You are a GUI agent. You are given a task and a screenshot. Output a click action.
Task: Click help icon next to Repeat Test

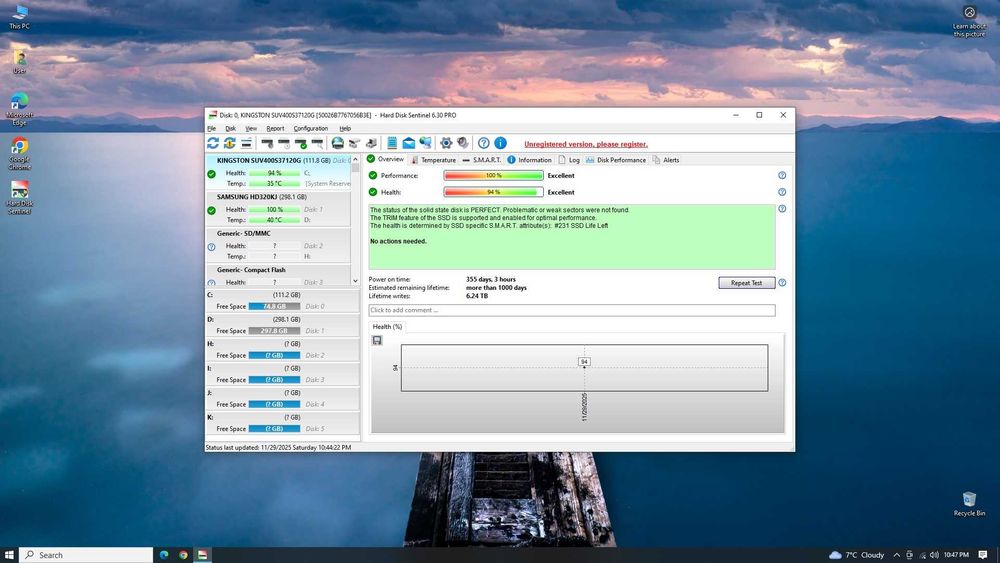782,282
